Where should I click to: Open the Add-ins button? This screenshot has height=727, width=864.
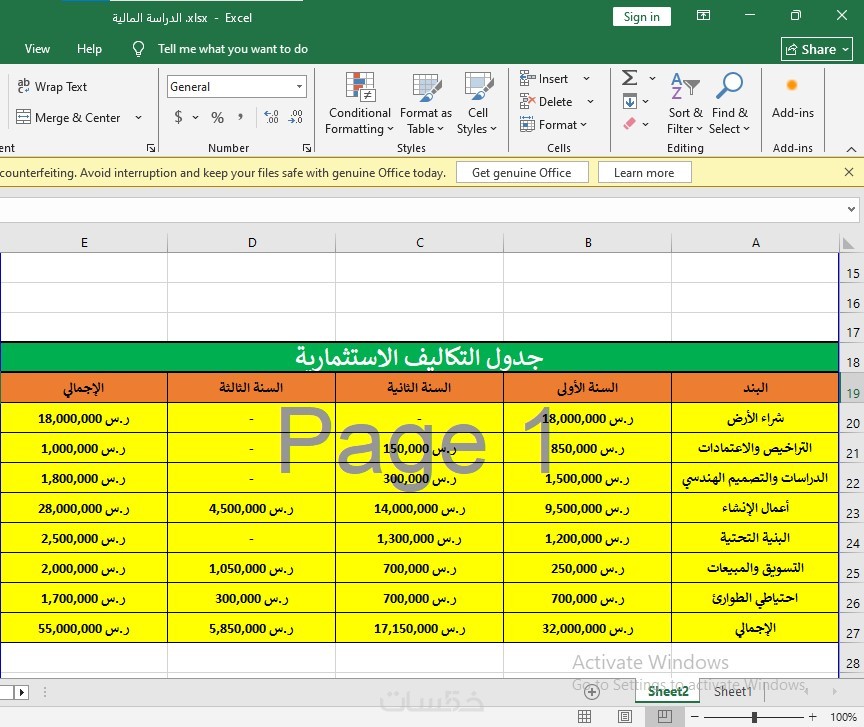tap(792, 97)
